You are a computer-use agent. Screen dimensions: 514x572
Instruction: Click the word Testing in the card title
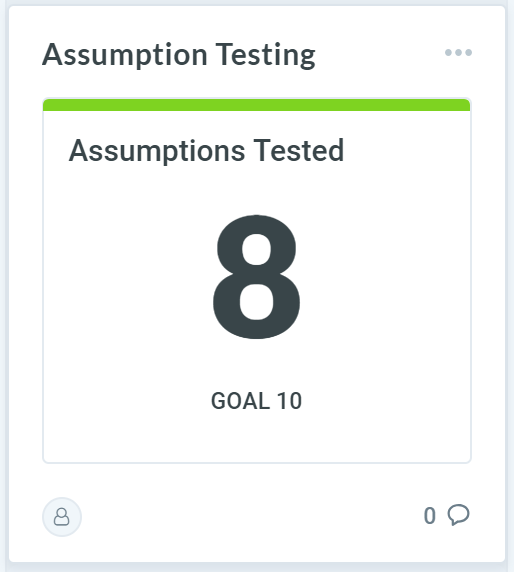point(266,55)
